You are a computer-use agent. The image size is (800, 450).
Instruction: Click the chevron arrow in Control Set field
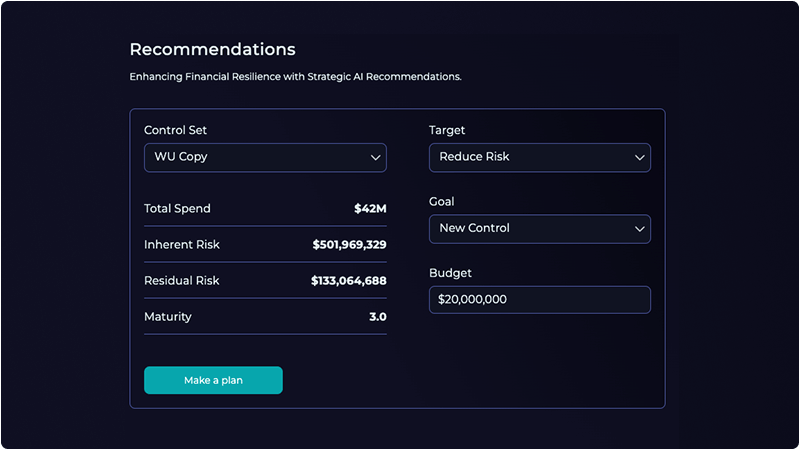pyautogui.click(x=376, y=158)
